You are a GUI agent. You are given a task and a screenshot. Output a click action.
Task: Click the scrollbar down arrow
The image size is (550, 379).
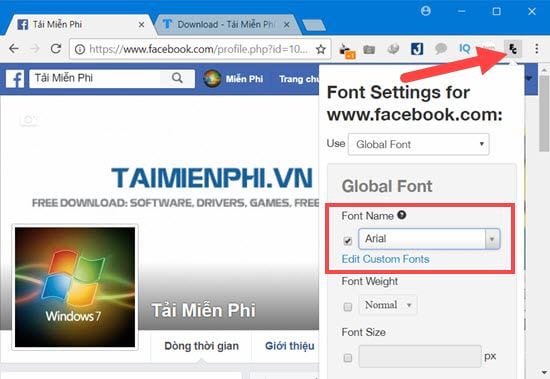tap(544, 372)
